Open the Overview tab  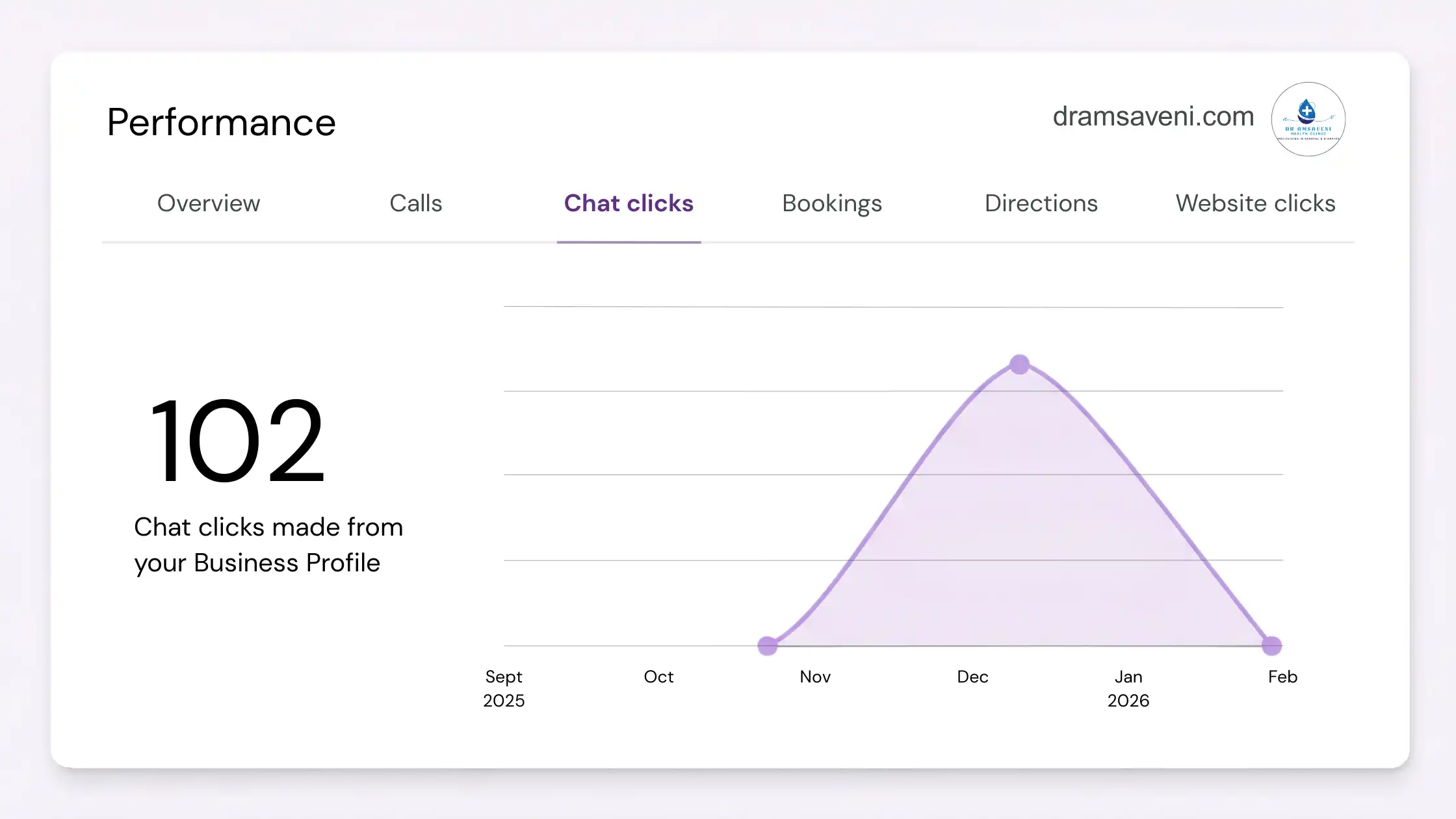[209, 203]
